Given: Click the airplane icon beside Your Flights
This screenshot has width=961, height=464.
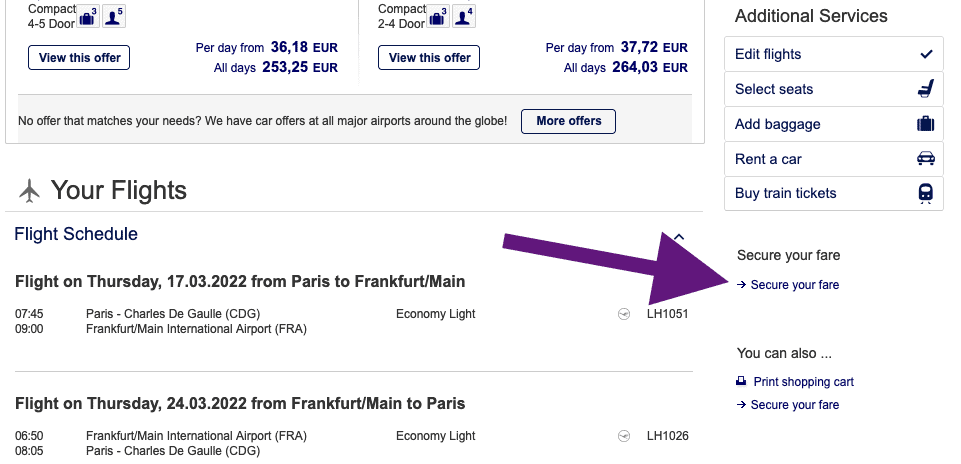Looking at the screenshot, I should (x=30, y=189).
